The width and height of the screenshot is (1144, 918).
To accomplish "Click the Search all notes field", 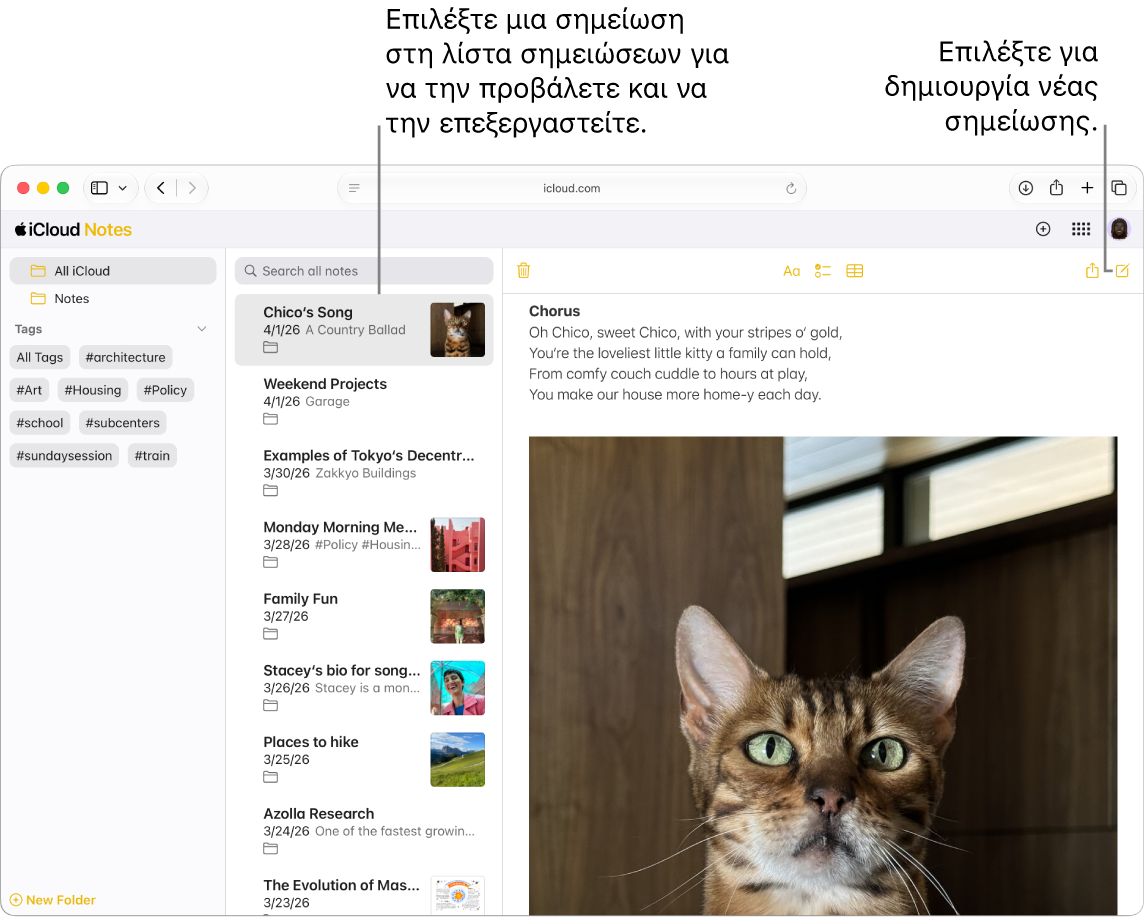I will pos(364,271).
